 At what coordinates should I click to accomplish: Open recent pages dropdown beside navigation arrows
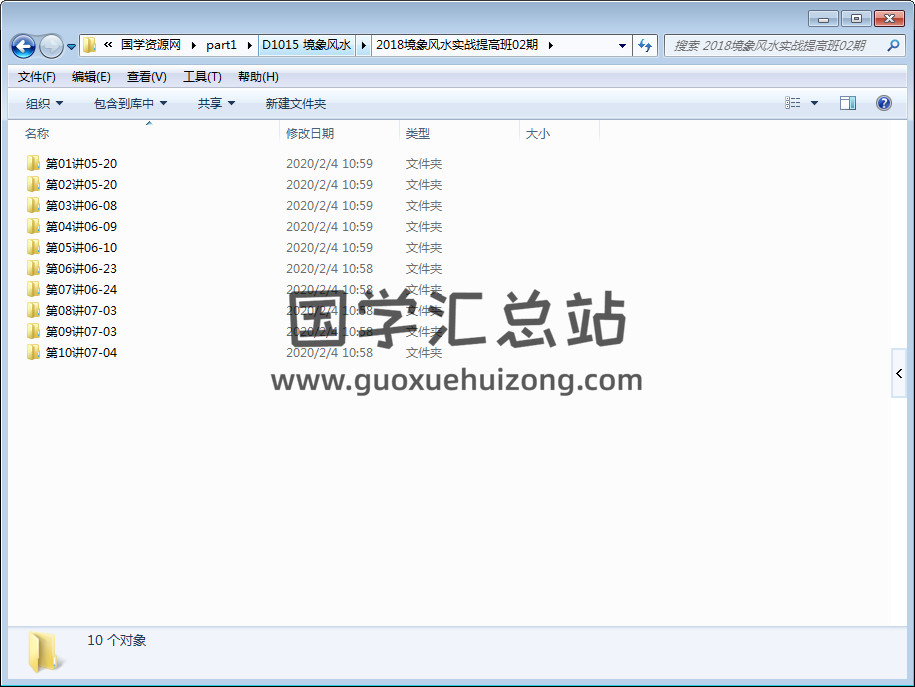[x=71, y=47]
